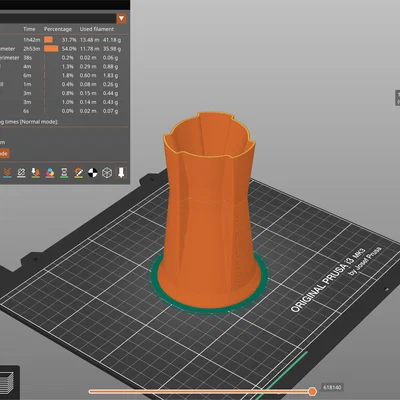Select the 41.18 g filament weight

tap(112, 40)
